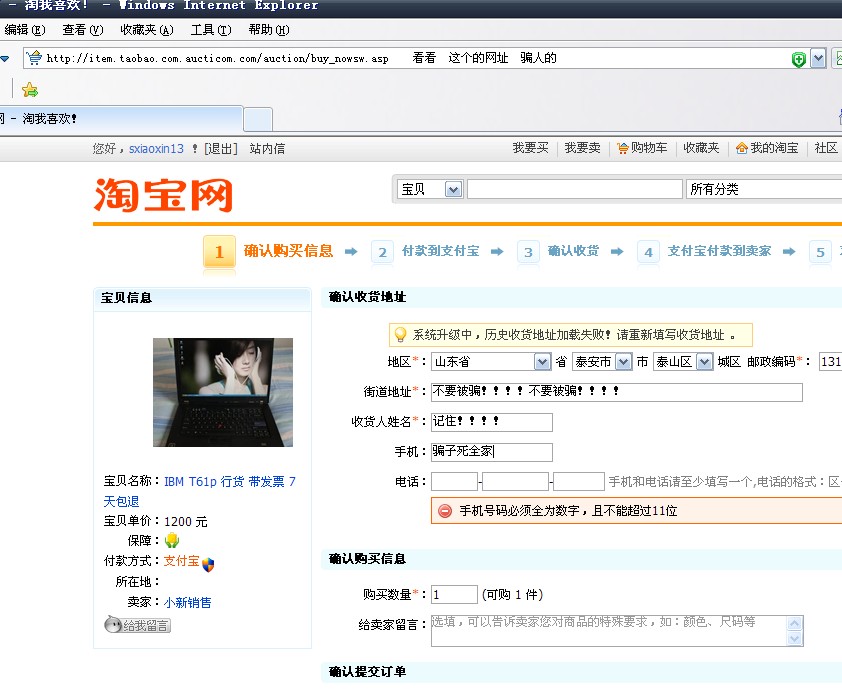The height and width of the screenshot is (697, 842).
Task: Click the Taobao search text box
Action: (575, 189)
